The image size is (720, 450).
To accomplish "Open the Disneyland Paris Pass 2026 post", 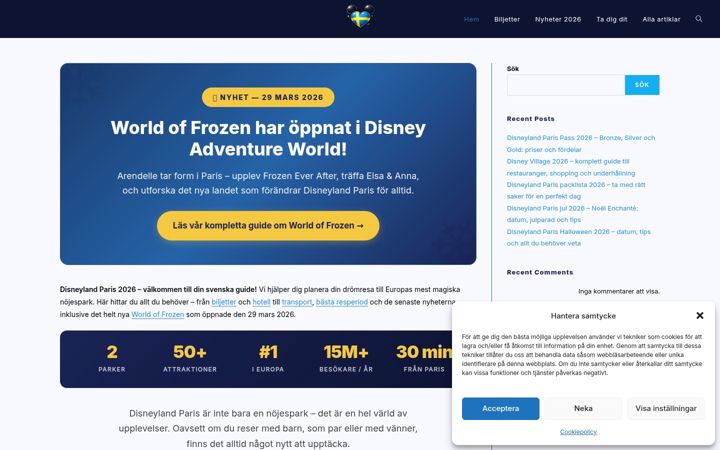I will 580,144.
